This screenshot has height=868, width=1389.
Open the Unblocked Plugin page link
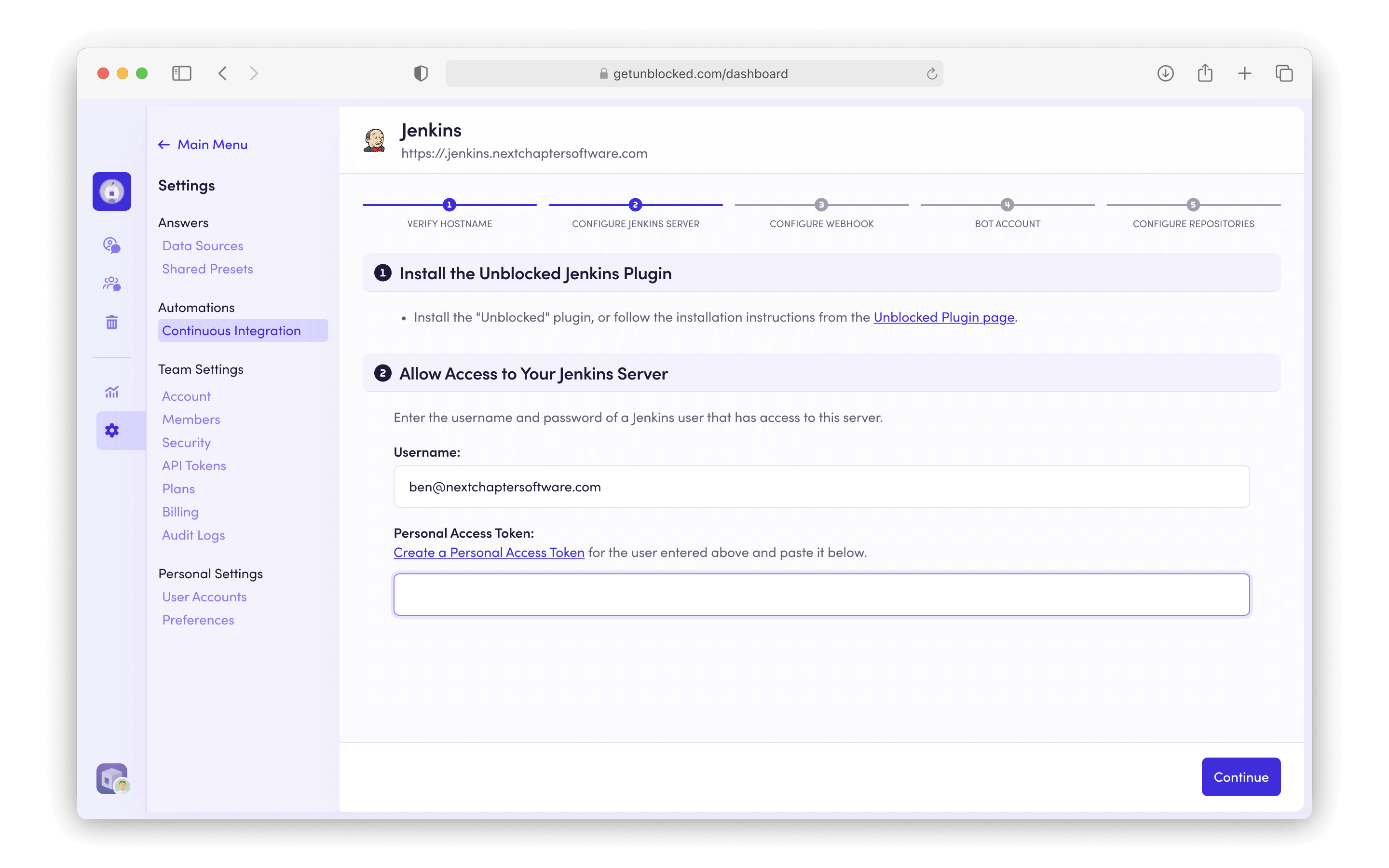click(x=943, y=317)
